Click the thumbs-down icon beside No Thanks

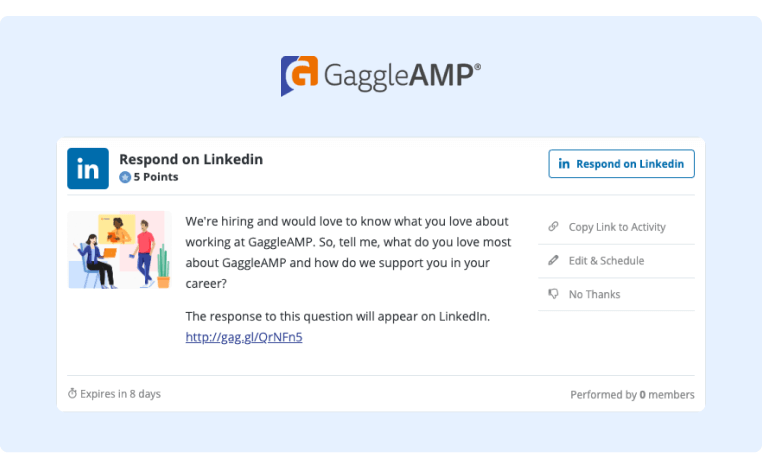coord(553,294)
